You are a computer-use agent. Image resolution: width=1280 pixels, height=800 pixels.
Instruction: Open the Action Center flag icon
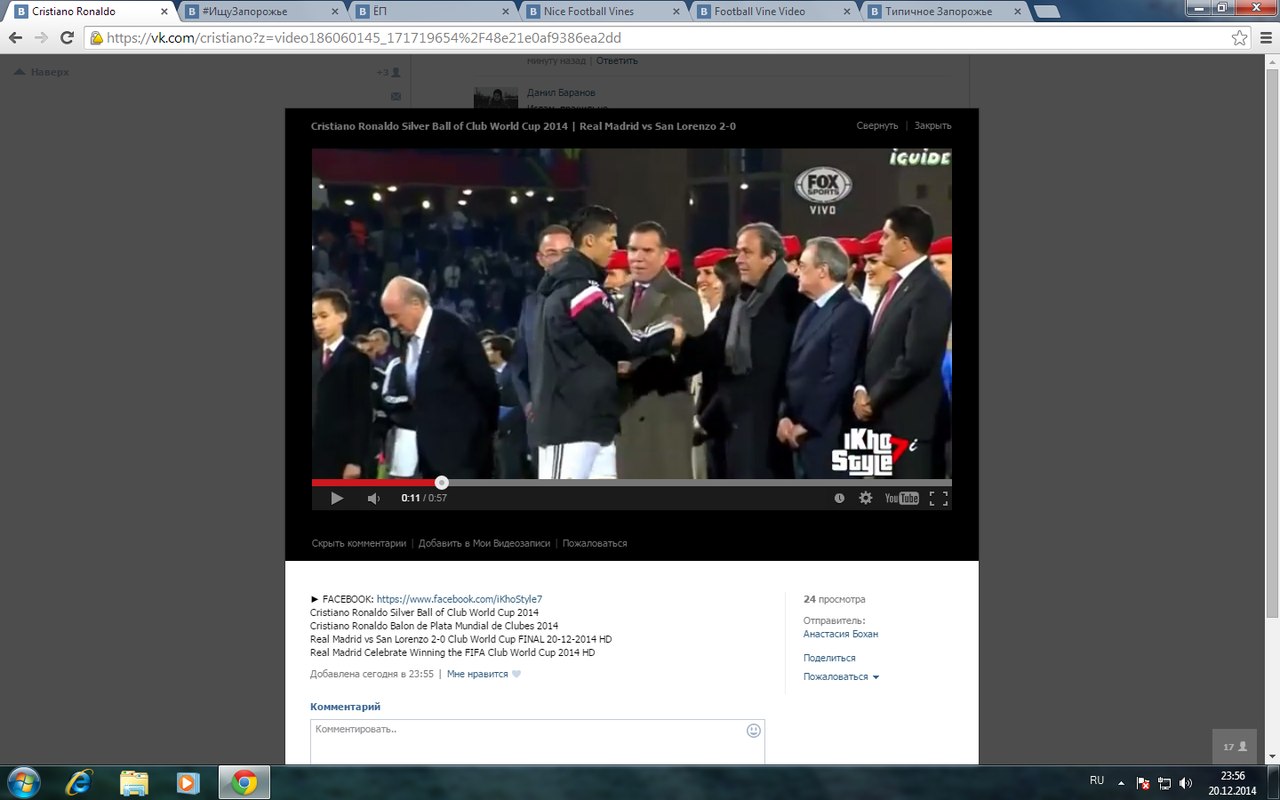tap(1143, 782)
